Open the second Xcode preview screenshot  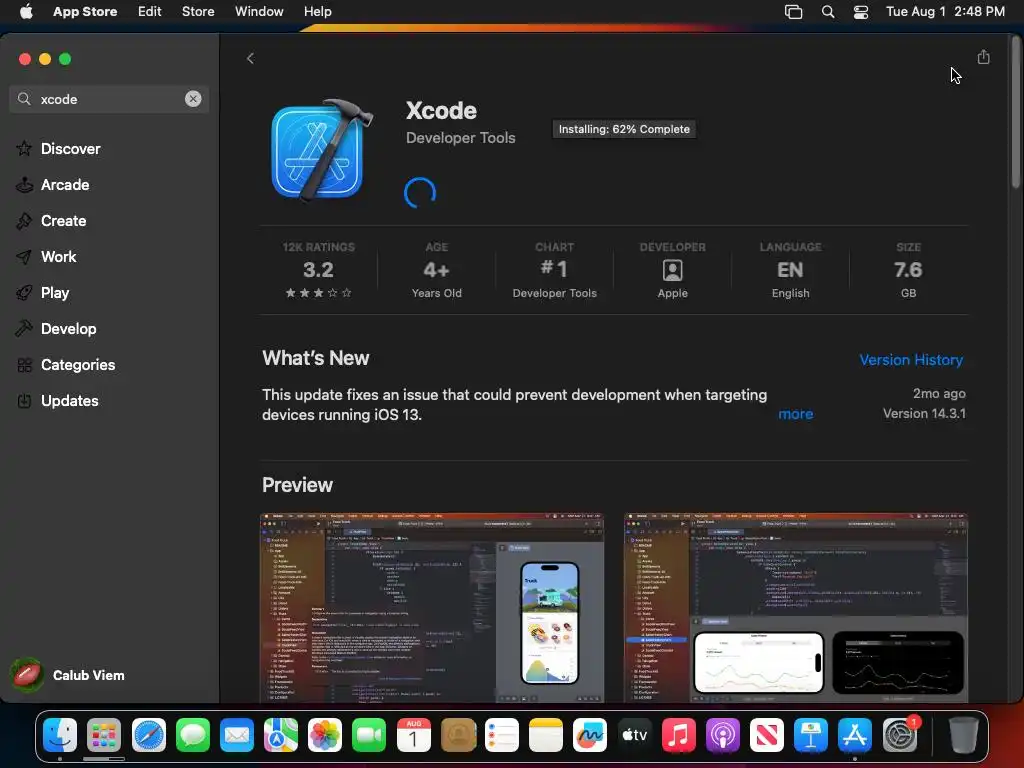pos(795,608)
